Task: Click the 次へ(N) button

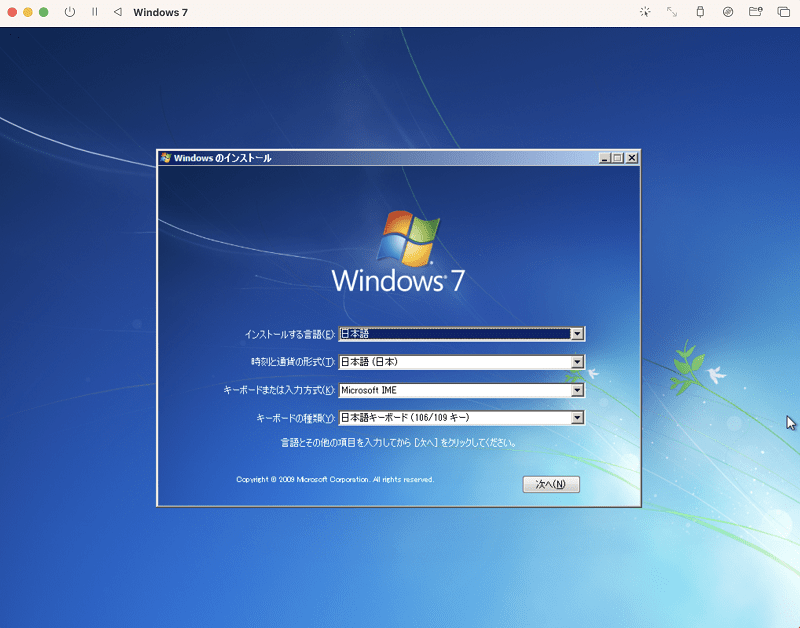Action: pos(551,484)
